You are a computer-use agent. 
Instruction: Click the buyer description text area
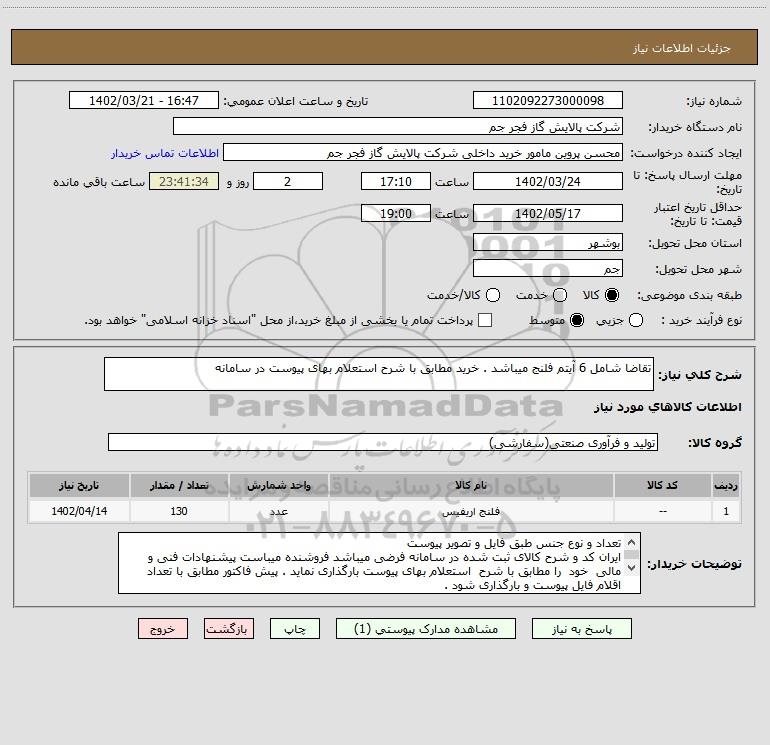coord(379,563)
